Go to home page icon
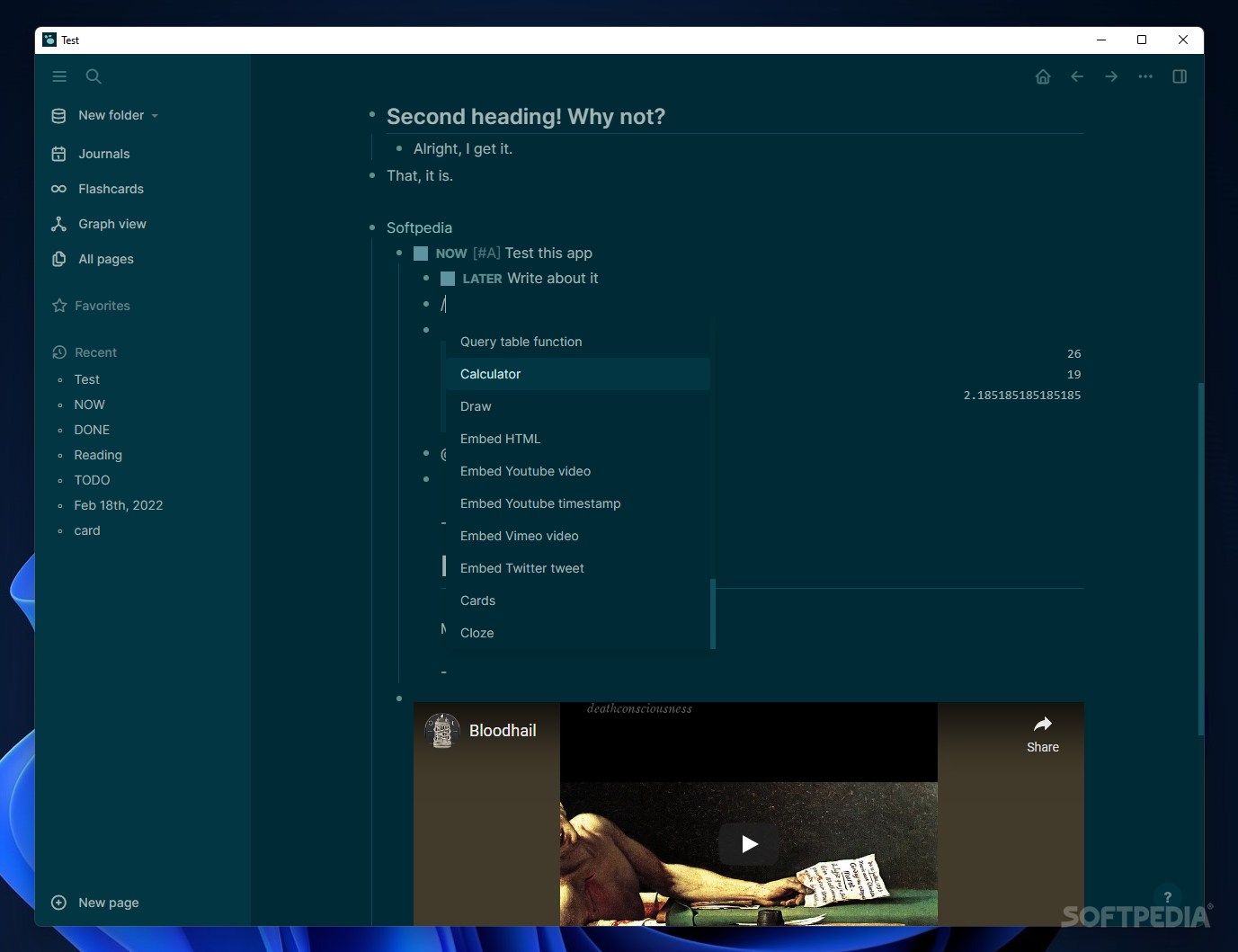The height and width of the screenshot is (952, 1238). pyautogui.click(x=1043, y=76)
